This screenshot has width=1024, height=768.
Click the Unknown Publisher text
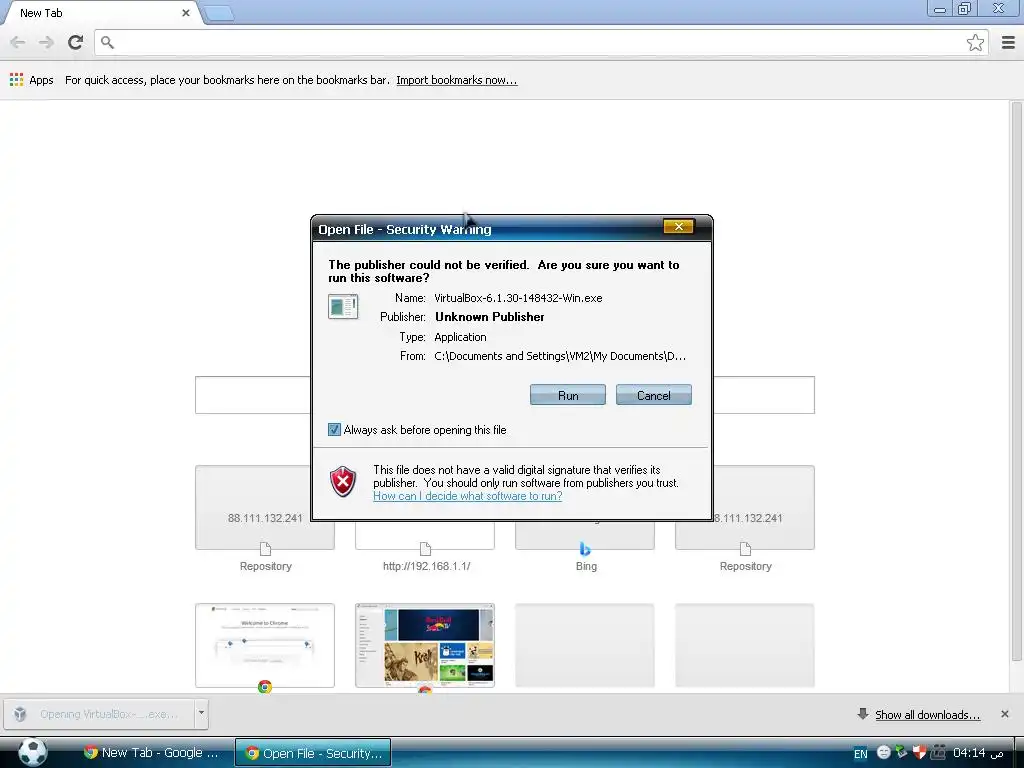coord(489,317)
